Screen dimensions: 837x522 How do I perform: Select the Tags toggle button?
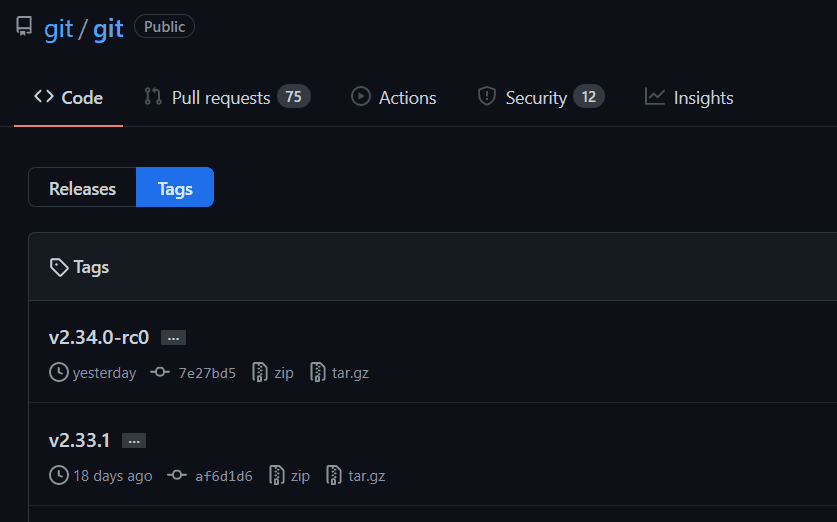tap(175, 188)
